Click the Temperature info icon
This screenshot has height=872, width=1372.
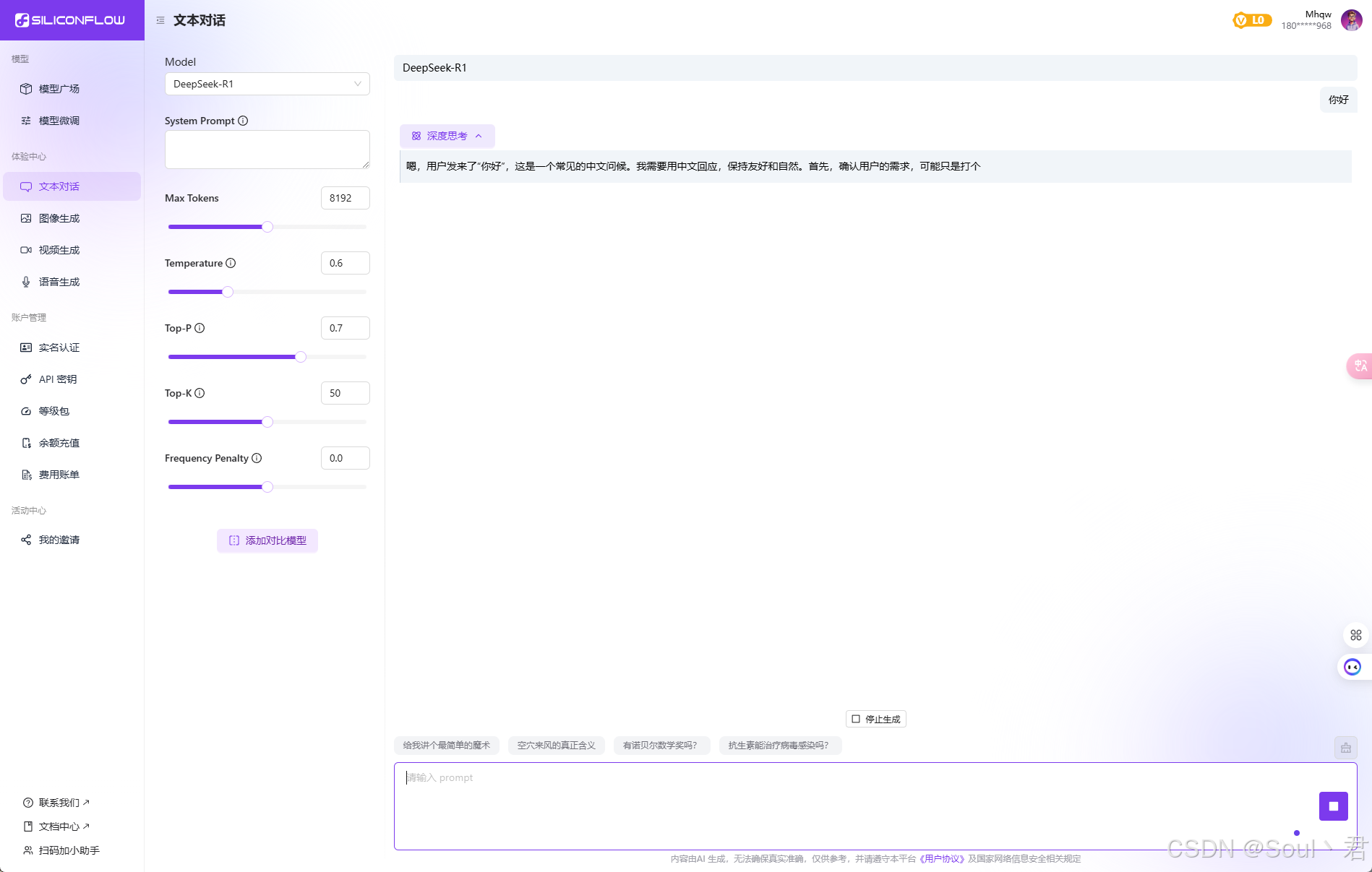[x=231, y=263]
